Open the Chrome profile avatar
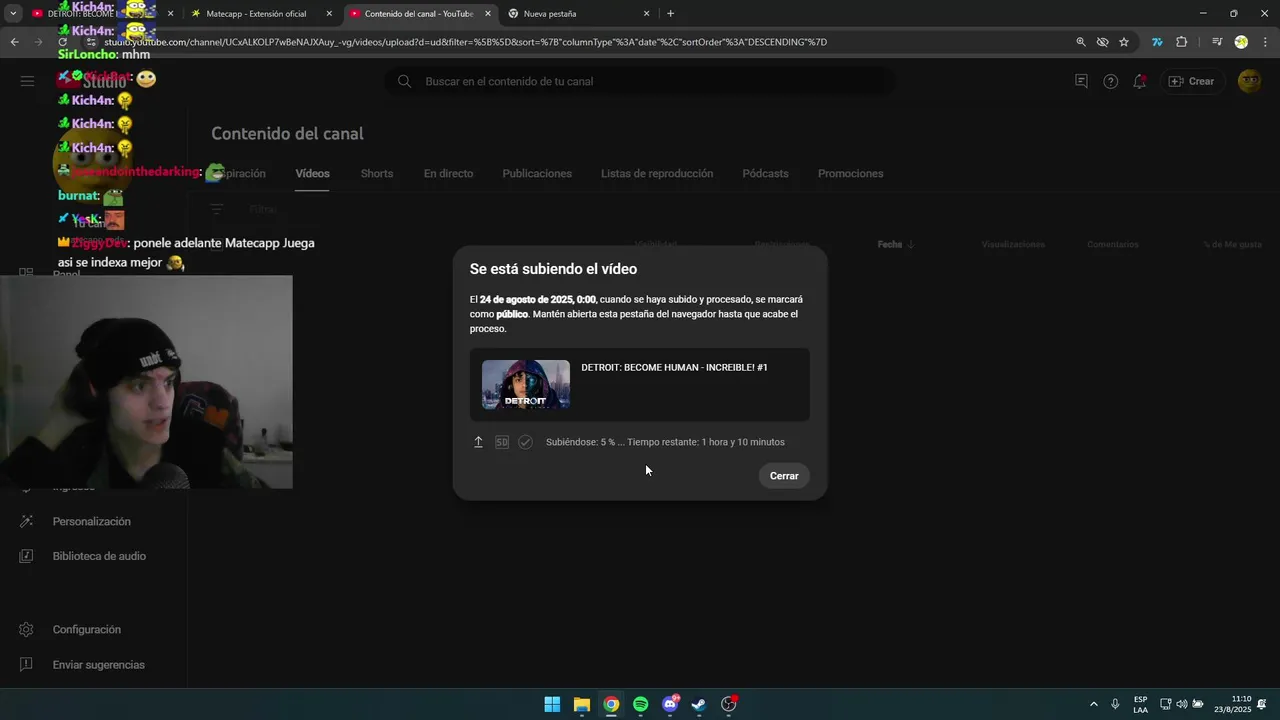 [x=1241, y=42]
